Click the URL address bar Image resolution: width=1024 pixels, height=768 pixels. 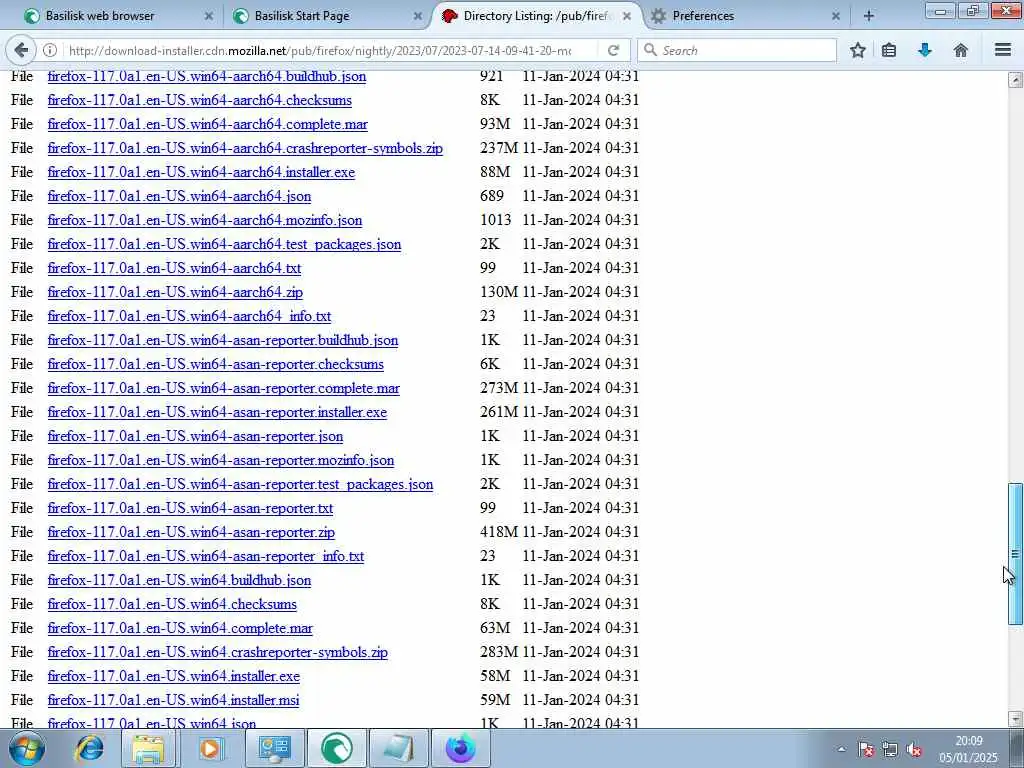point(320,50)
